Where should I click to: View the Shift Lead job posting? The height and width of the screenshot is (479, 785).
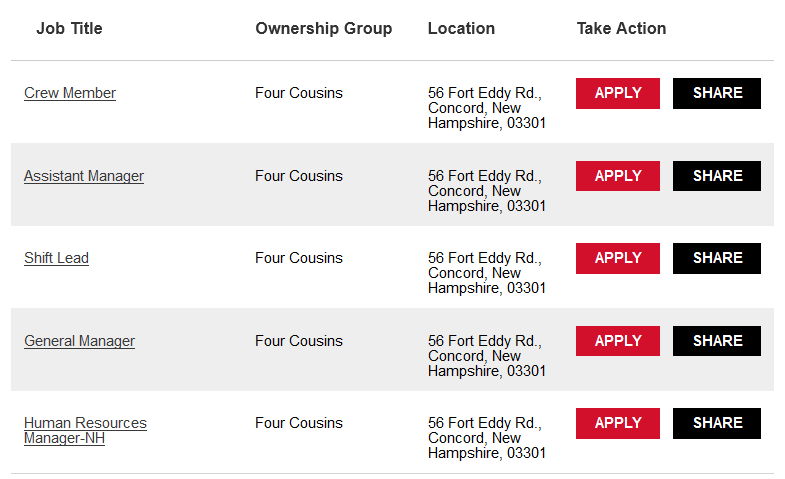tap(56, 258)
